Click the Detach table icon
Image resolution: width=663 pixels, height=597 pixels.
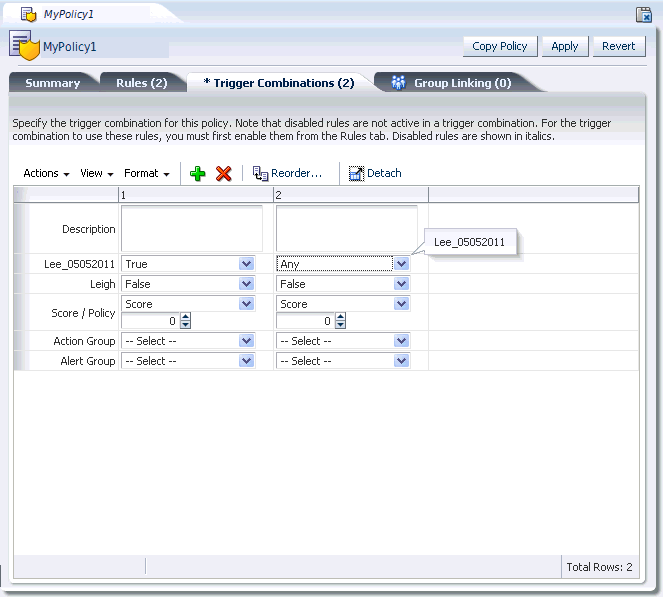(356, 173)
